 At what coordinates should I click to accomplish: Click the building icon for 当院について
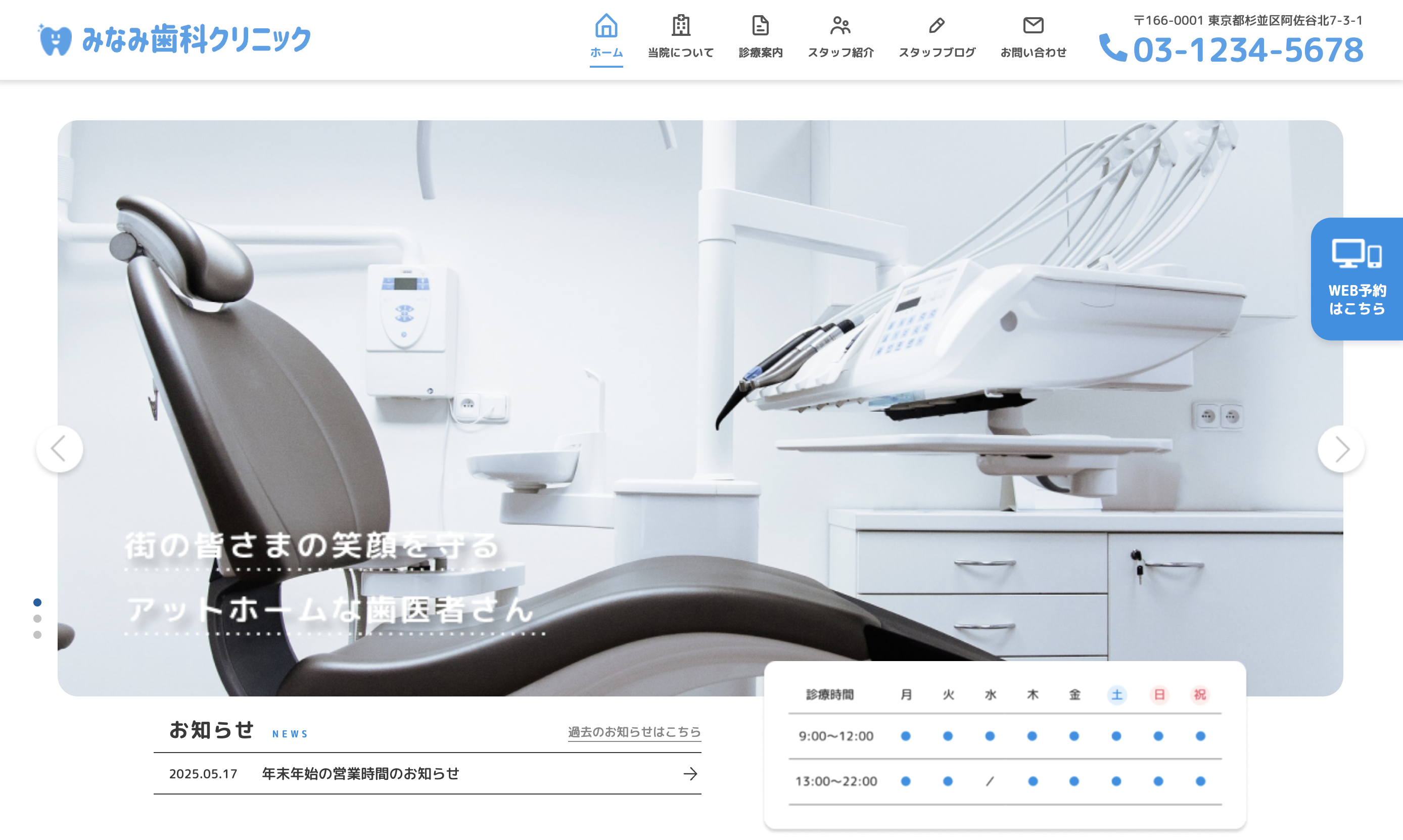pyautogui.click(x=680, y=25)
